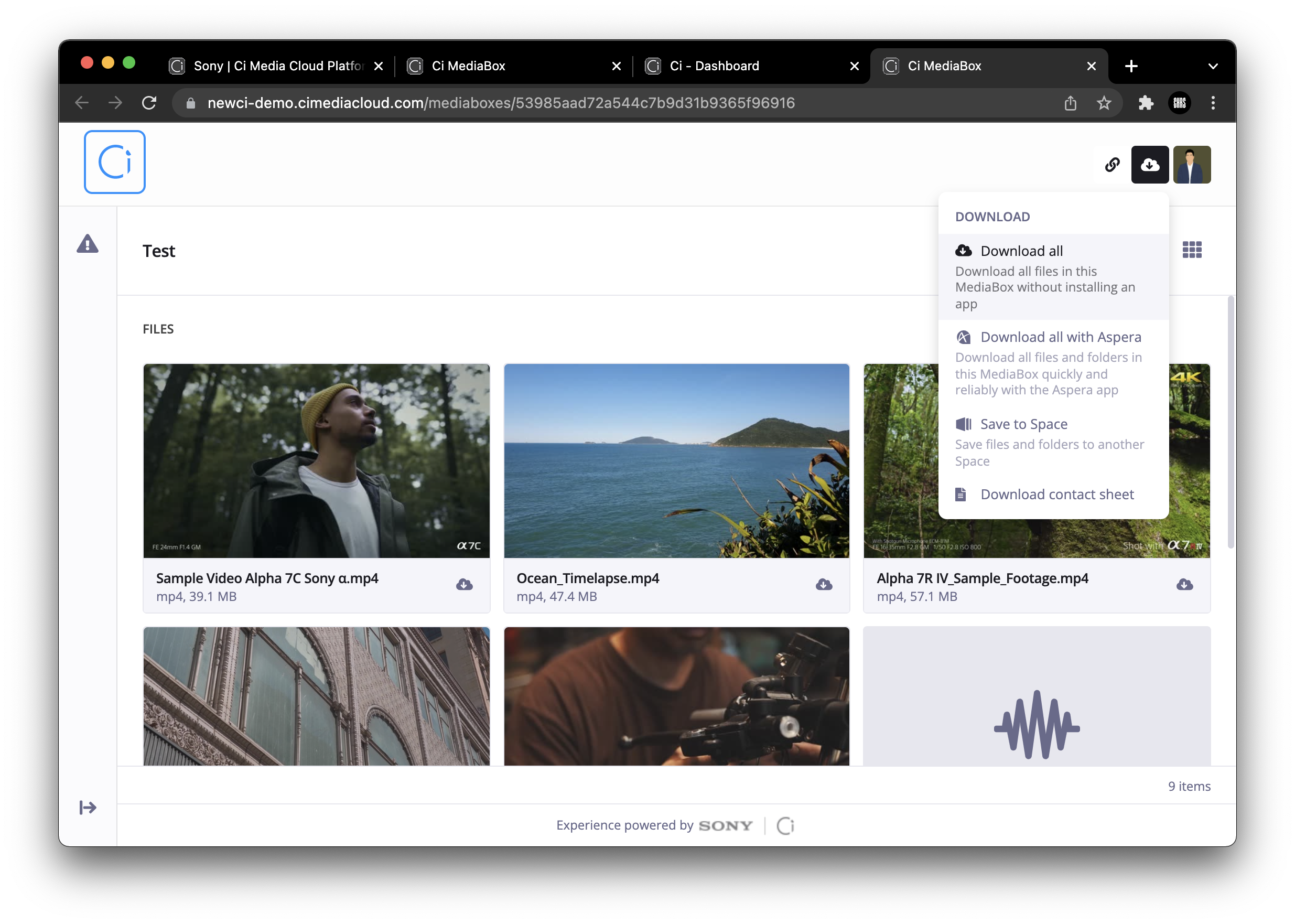Choose Download all with Aspera

[x=1053, y=363]
